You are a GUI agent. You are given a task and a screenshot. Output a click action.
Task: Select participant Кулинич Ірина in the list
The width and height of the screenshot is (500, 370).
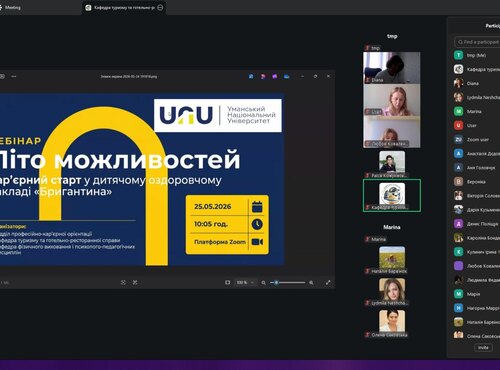click(x=477, y=252)
